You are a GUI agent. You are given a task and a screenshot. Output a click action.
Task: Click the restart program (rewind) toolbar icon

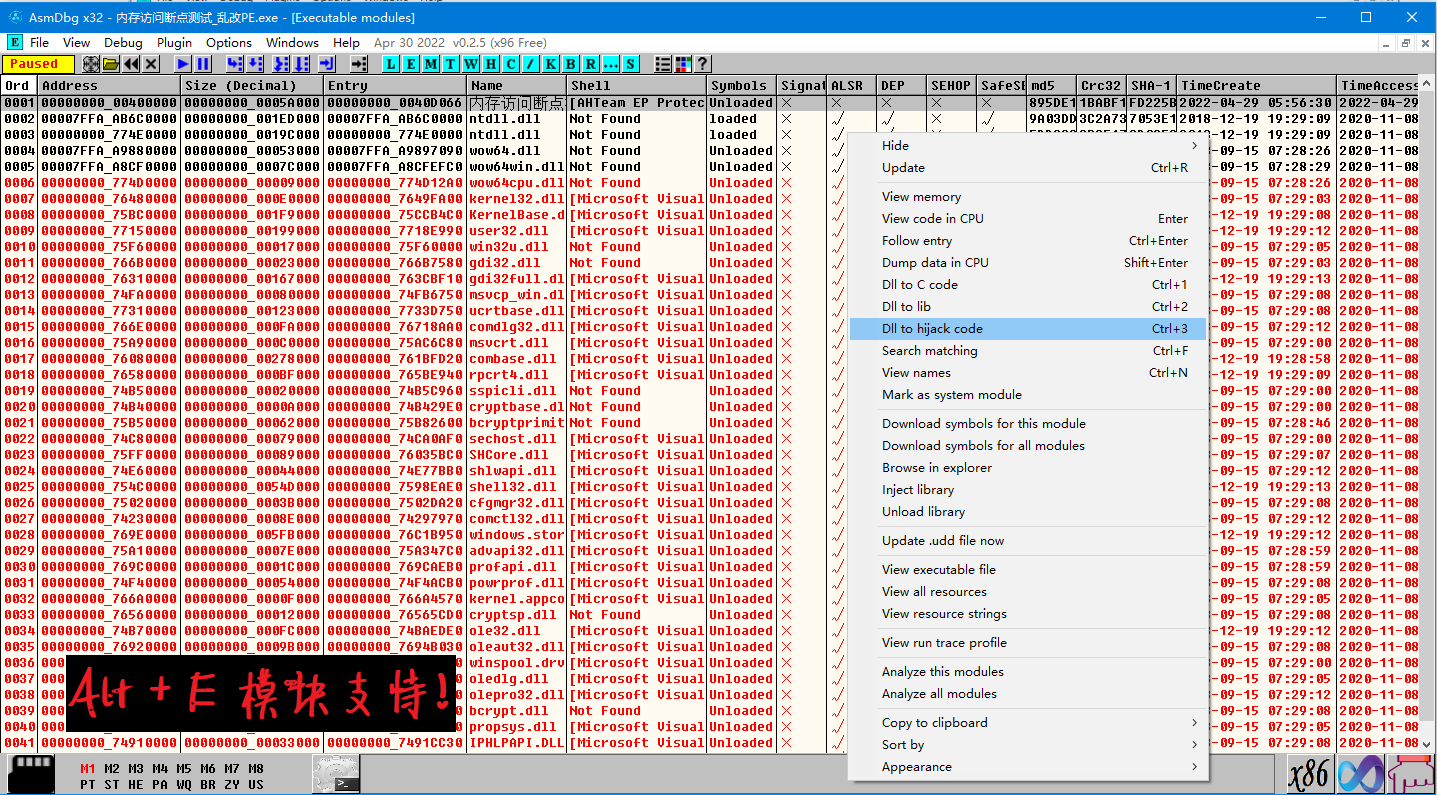pyautogui.click(x=131, y=64)
